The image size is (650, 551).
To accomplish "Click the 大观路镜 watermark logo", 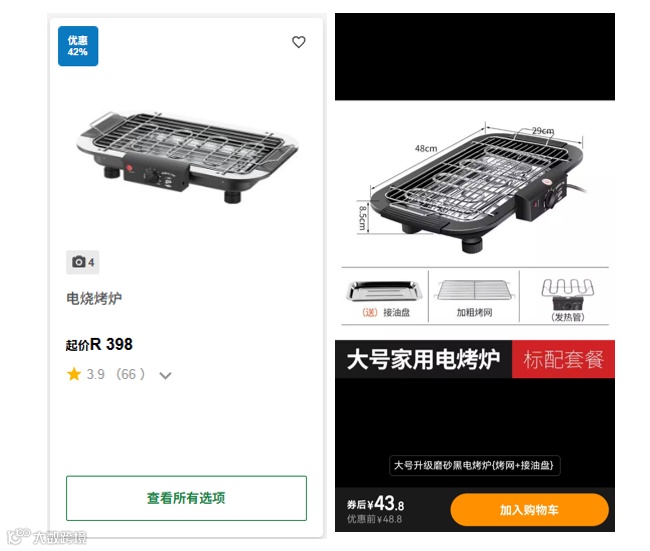I will 47,536.
